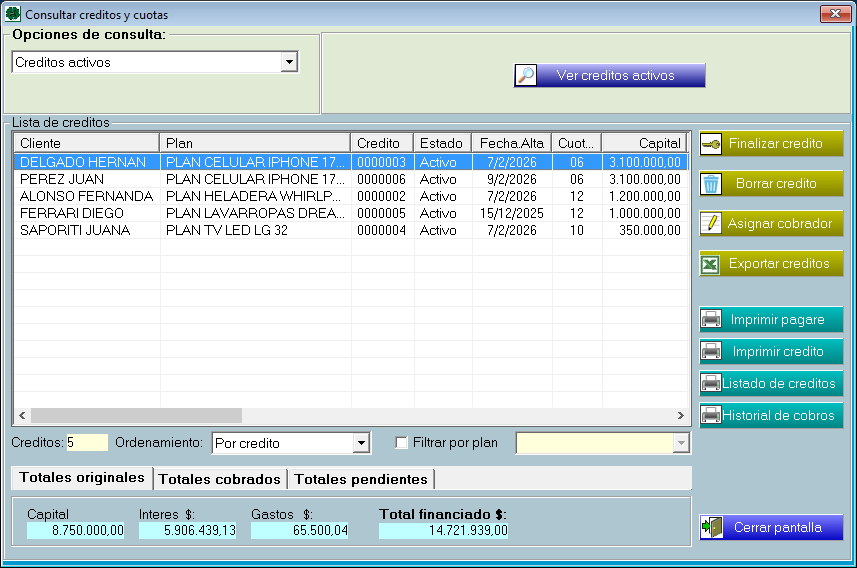Click the printer icon on Listado de creditos
The image size is (857, 568).
[x=710, y=384]
